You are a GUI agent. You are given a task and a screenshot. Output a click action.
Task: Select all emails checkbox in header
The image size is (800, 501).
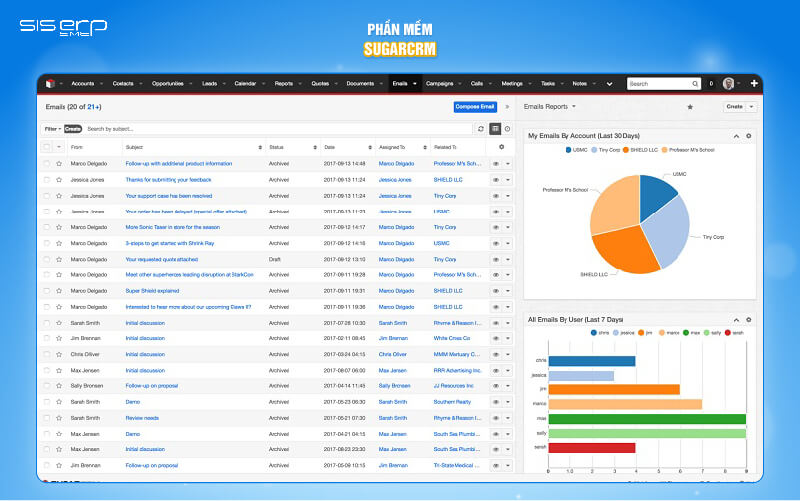click(46, 147)
